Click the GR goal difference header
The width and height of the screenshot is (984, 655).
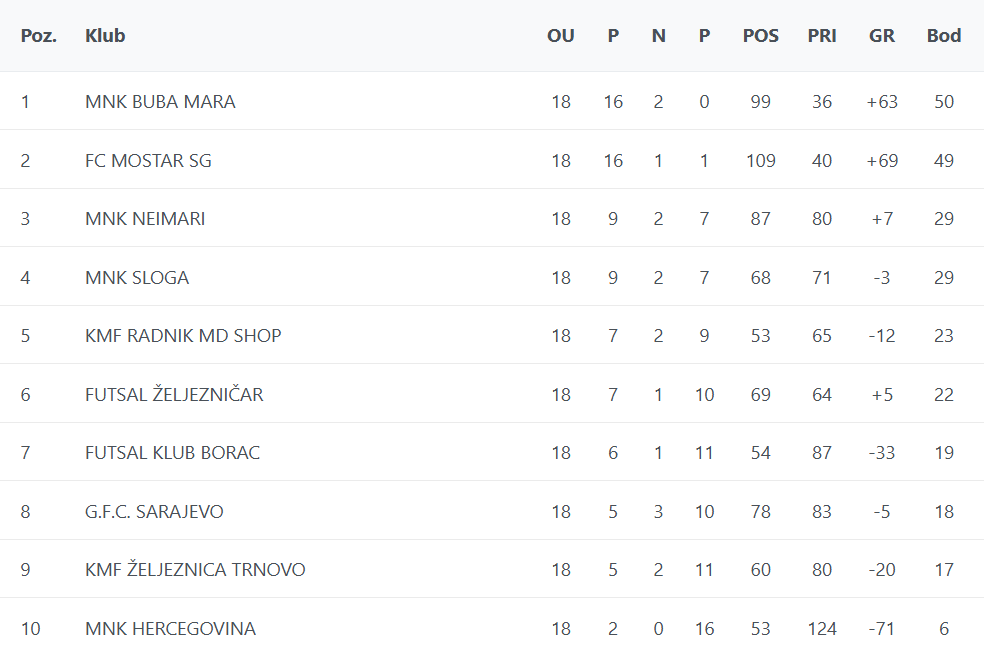click(882, 36)
